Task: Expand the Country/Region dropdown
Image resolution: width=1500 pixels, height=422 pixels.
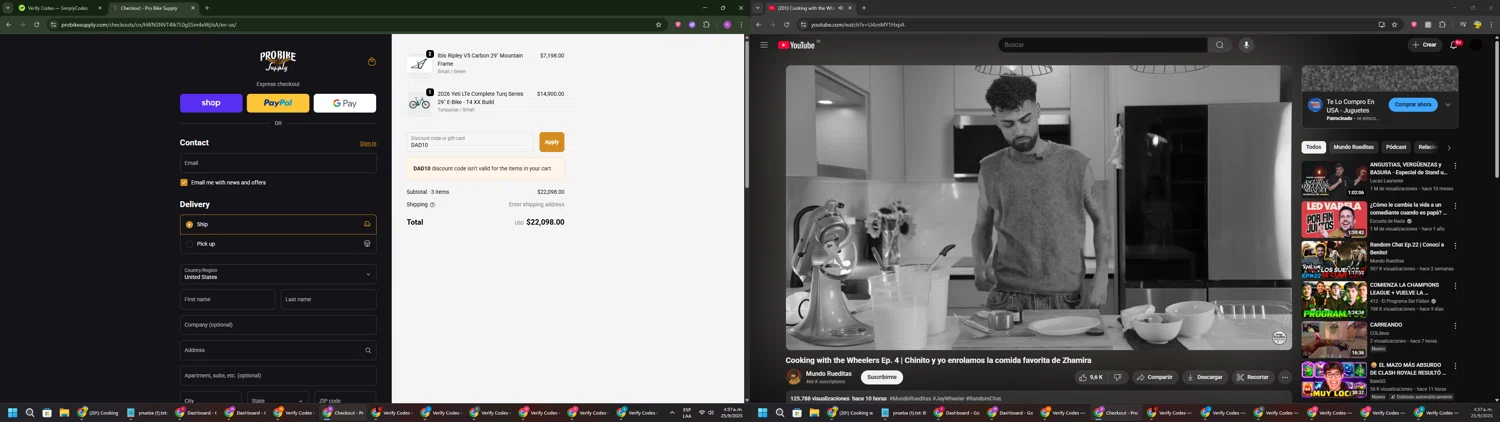Action: [278, 273]
